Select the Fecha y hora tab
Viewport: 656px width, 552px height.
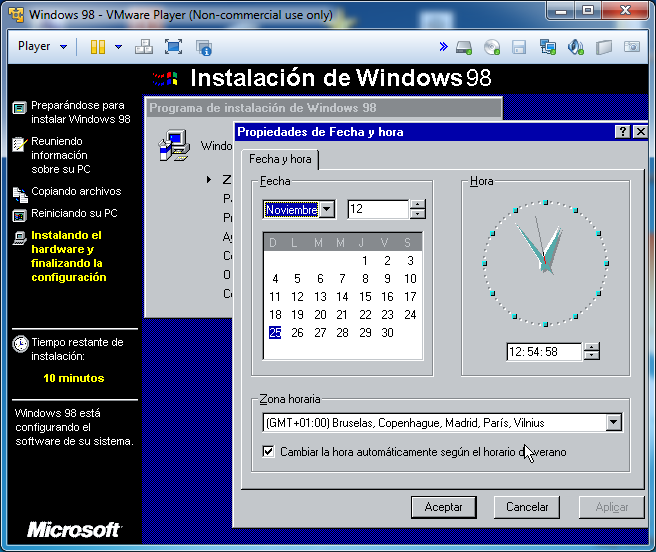click(x=280, y=160)
